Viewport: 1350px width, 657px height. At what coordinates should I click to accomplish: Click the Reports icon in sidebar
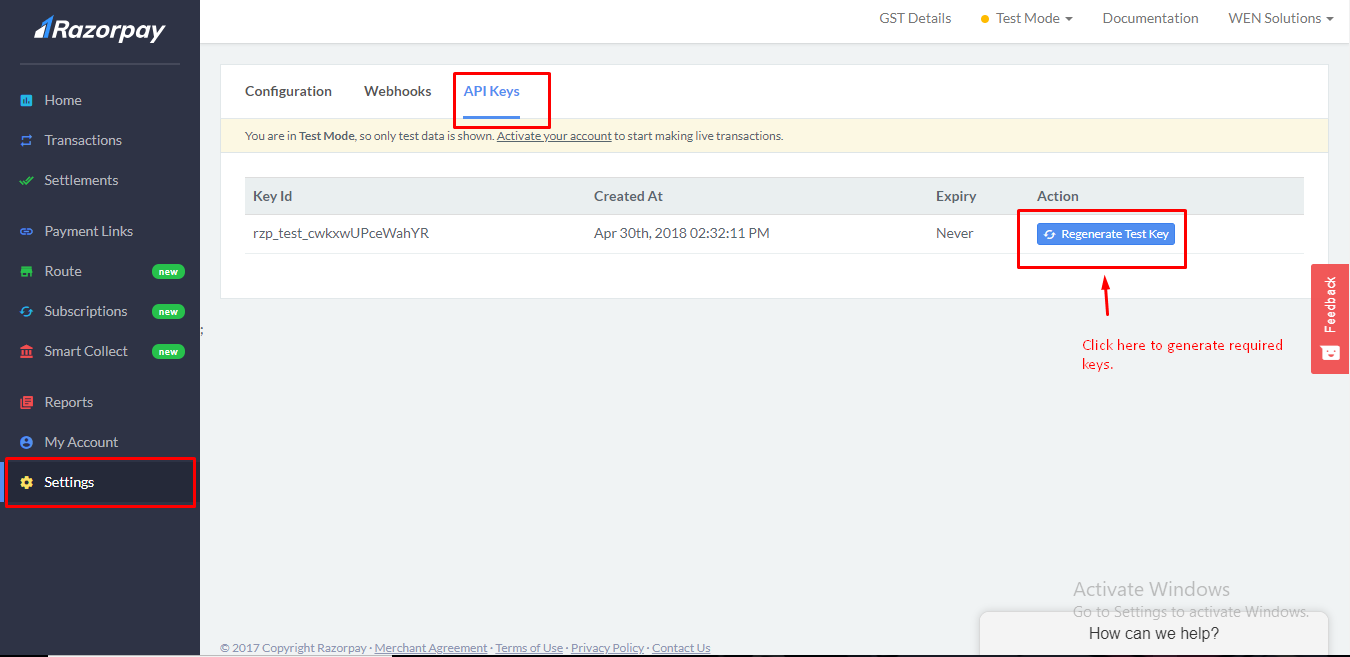[x=27, y=403]
